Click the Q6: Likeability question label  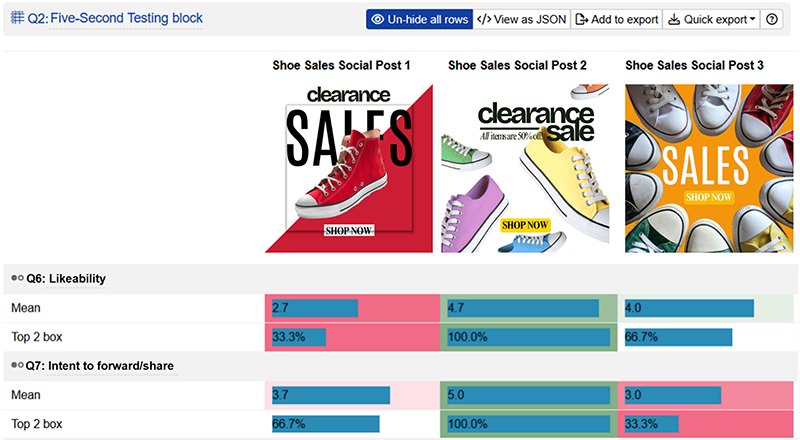(x=66, y=278)
